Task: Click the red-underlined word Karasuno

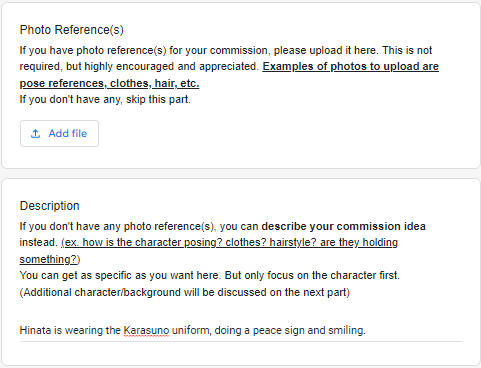Action: [x=146, y=331]
